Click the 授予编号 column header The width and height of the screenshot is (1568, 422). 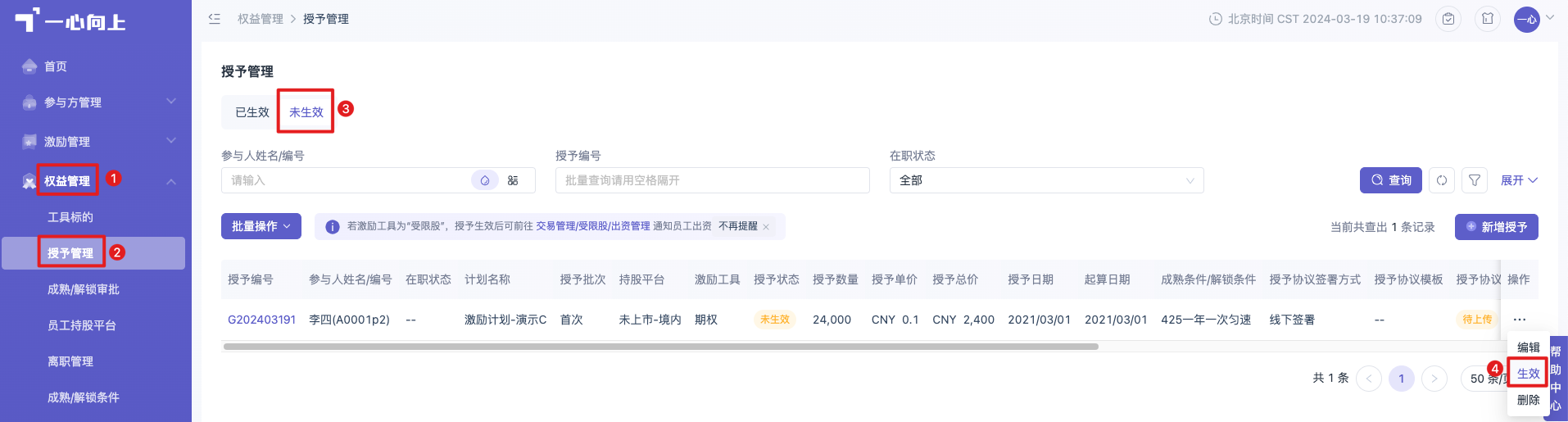click(x=251, y=279)
